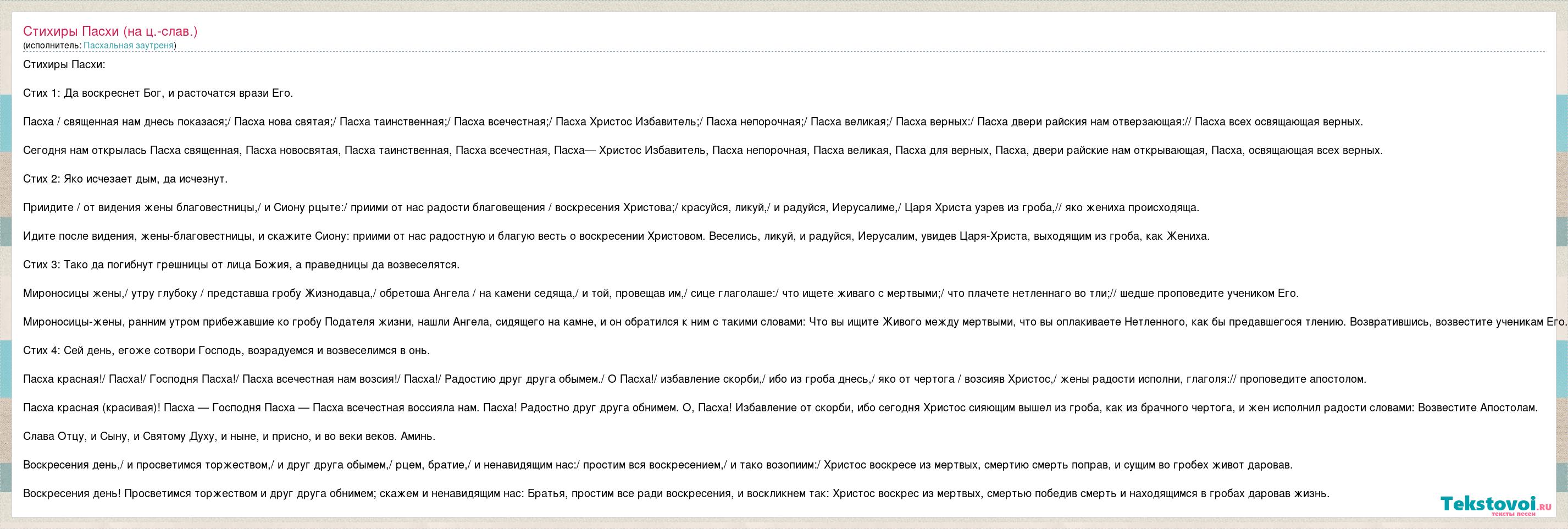This screenshot has width=1568, height=529.
Task: Select the line Пасха / священная нам днесь показася
Action: click(x=692, y=122)
